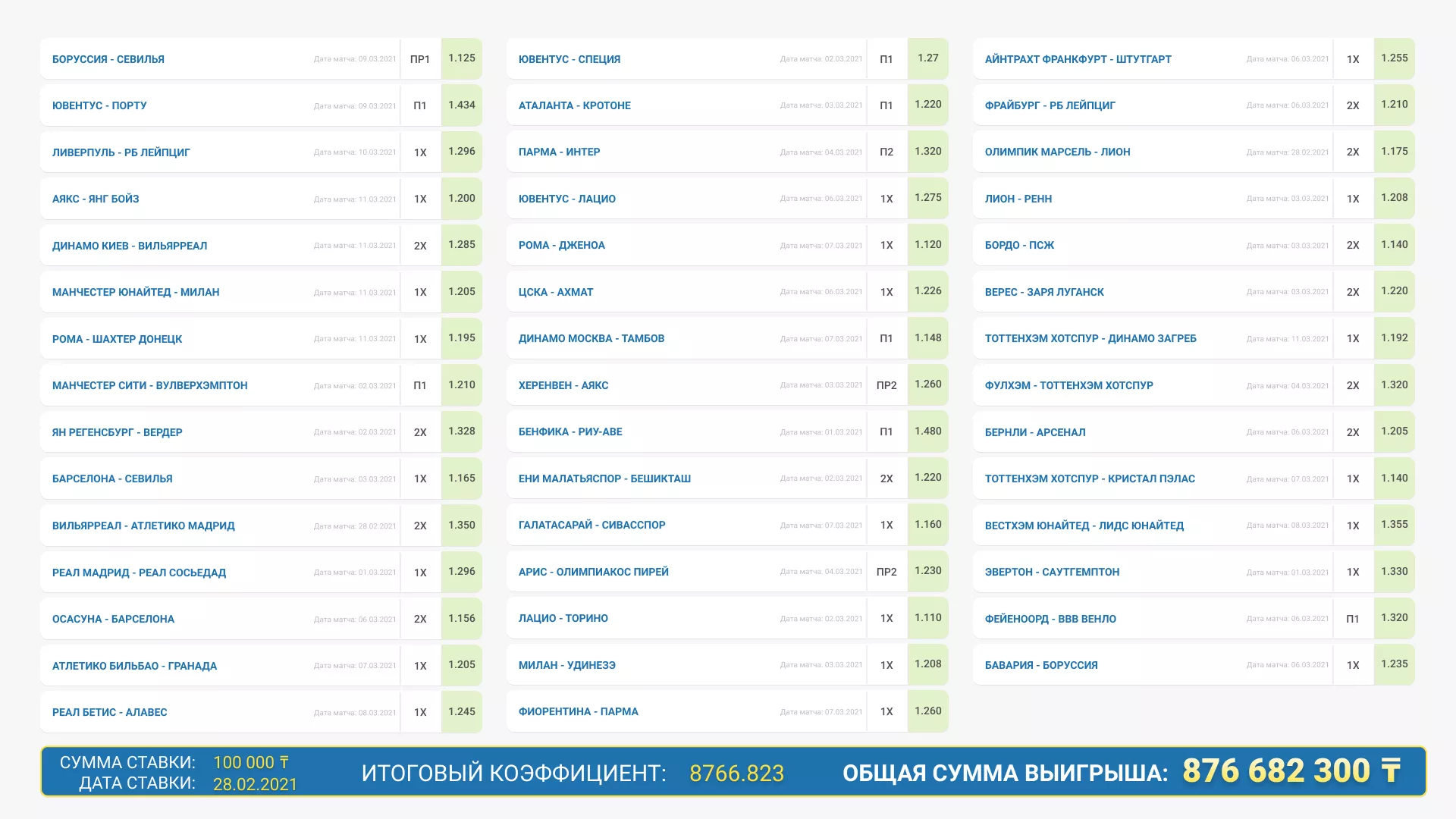Click the total coefficient value 8766.823

(x=736, y=773)
